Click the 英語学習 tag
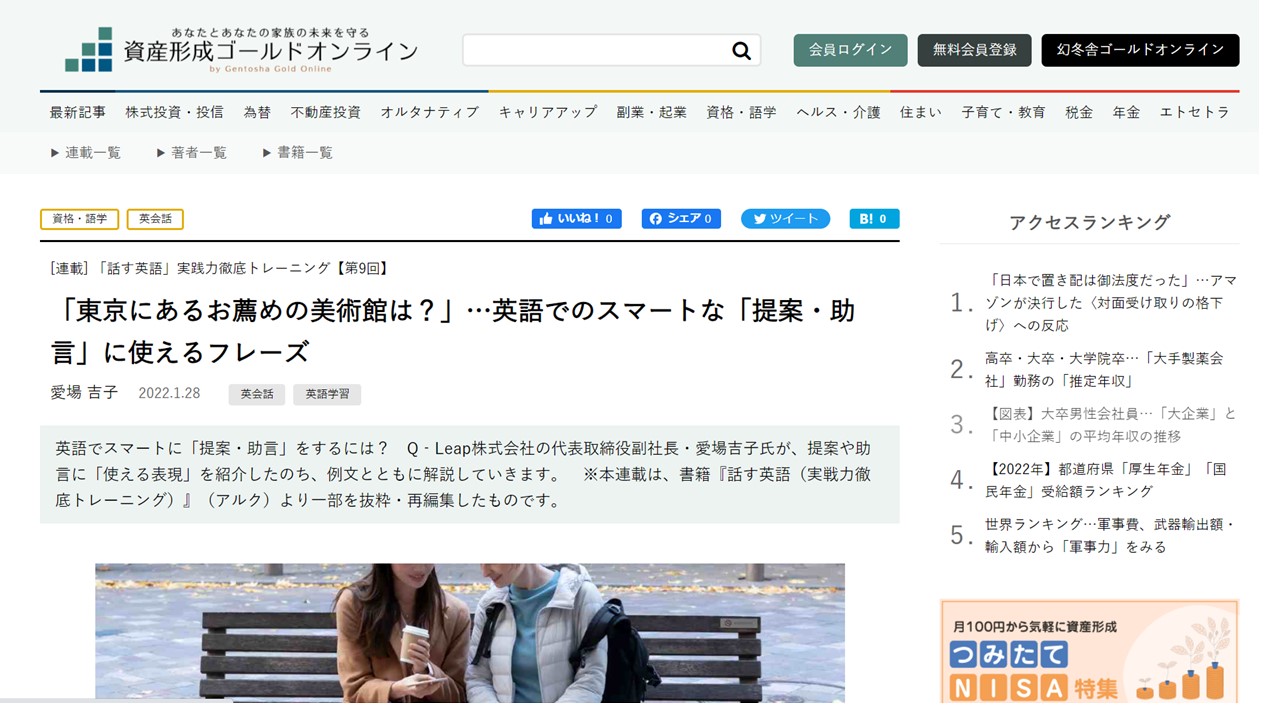1280x720 pixels. [327, 394]
